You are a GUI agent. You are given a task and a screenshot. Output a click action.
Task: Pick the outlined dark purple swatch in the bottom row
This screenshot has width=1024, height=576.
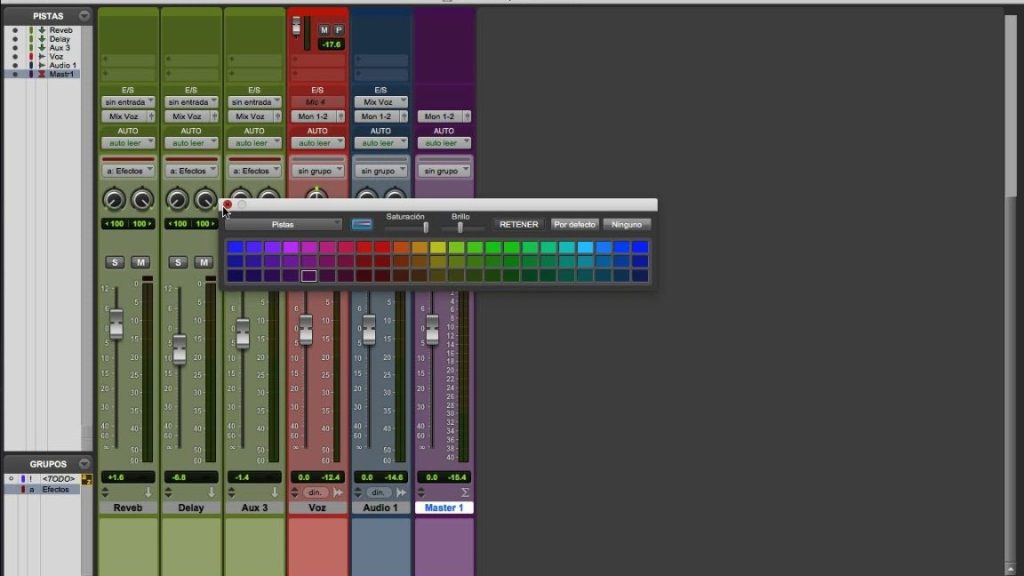click(x=309, y=276)
